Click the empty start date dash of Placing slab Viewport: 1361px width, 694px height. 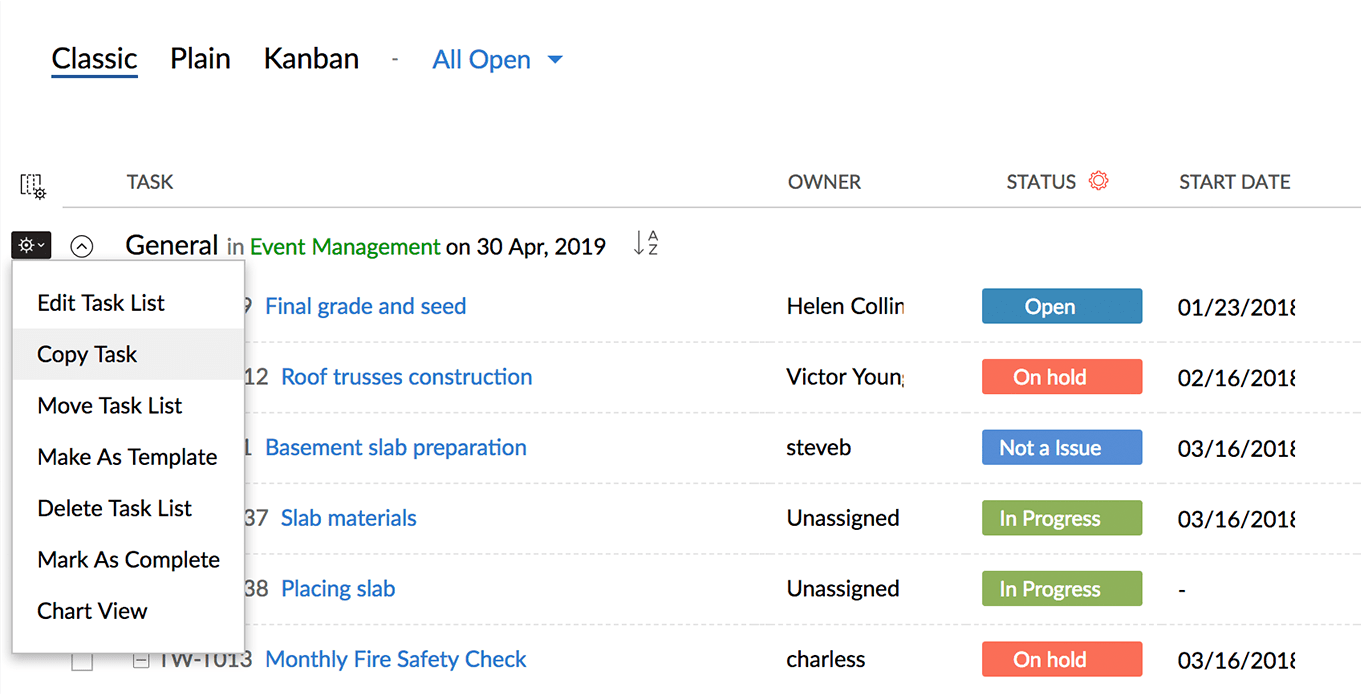point(1182,590)
